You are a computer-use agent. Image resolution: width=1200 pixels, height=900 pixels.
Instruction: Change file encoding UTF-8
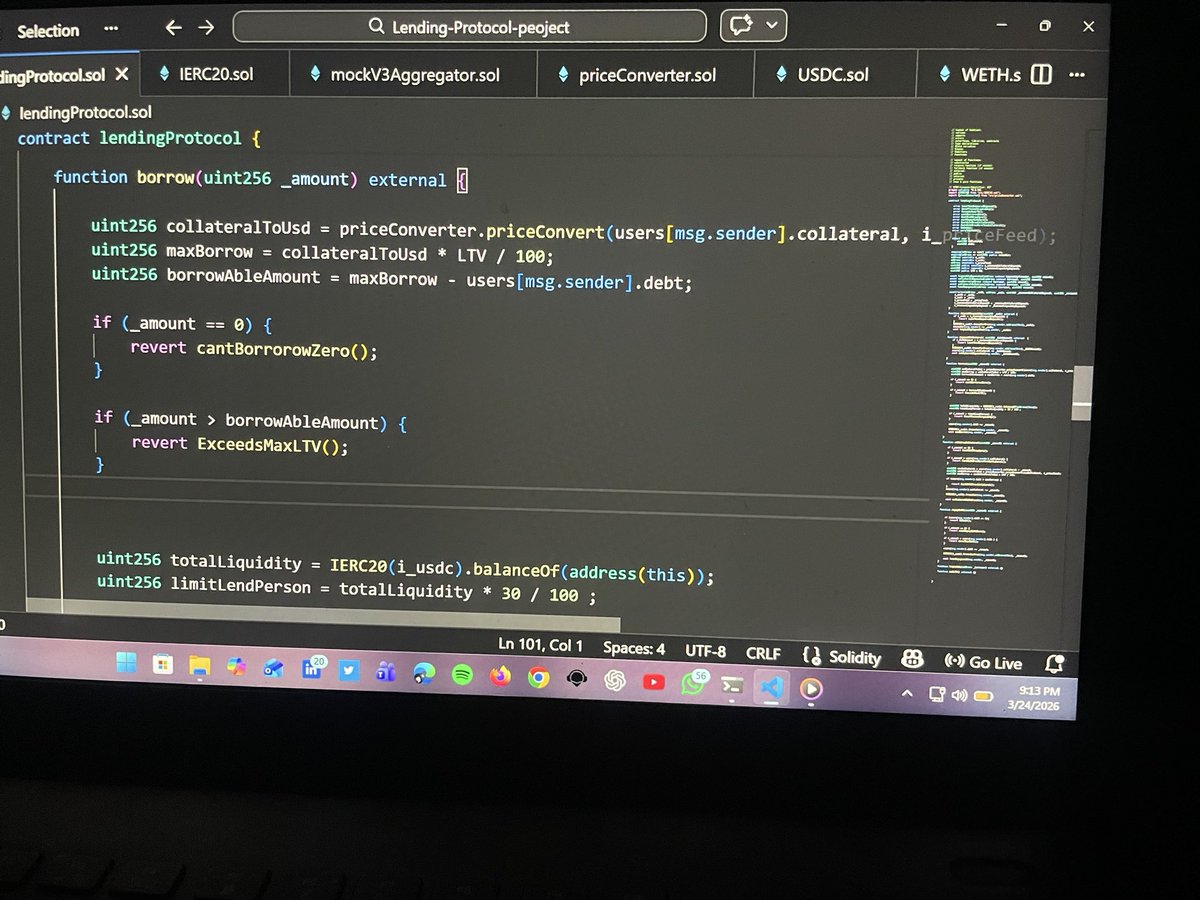tap(705, 651)
